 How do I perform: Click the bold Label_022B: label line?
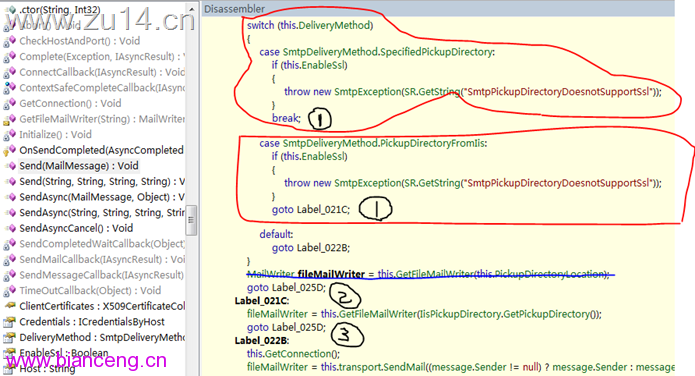(262, 341)
